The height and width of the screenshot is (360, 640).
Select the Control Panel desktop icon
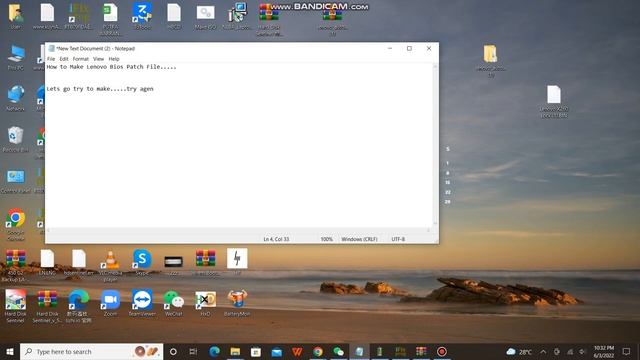[x=16, y=180]
